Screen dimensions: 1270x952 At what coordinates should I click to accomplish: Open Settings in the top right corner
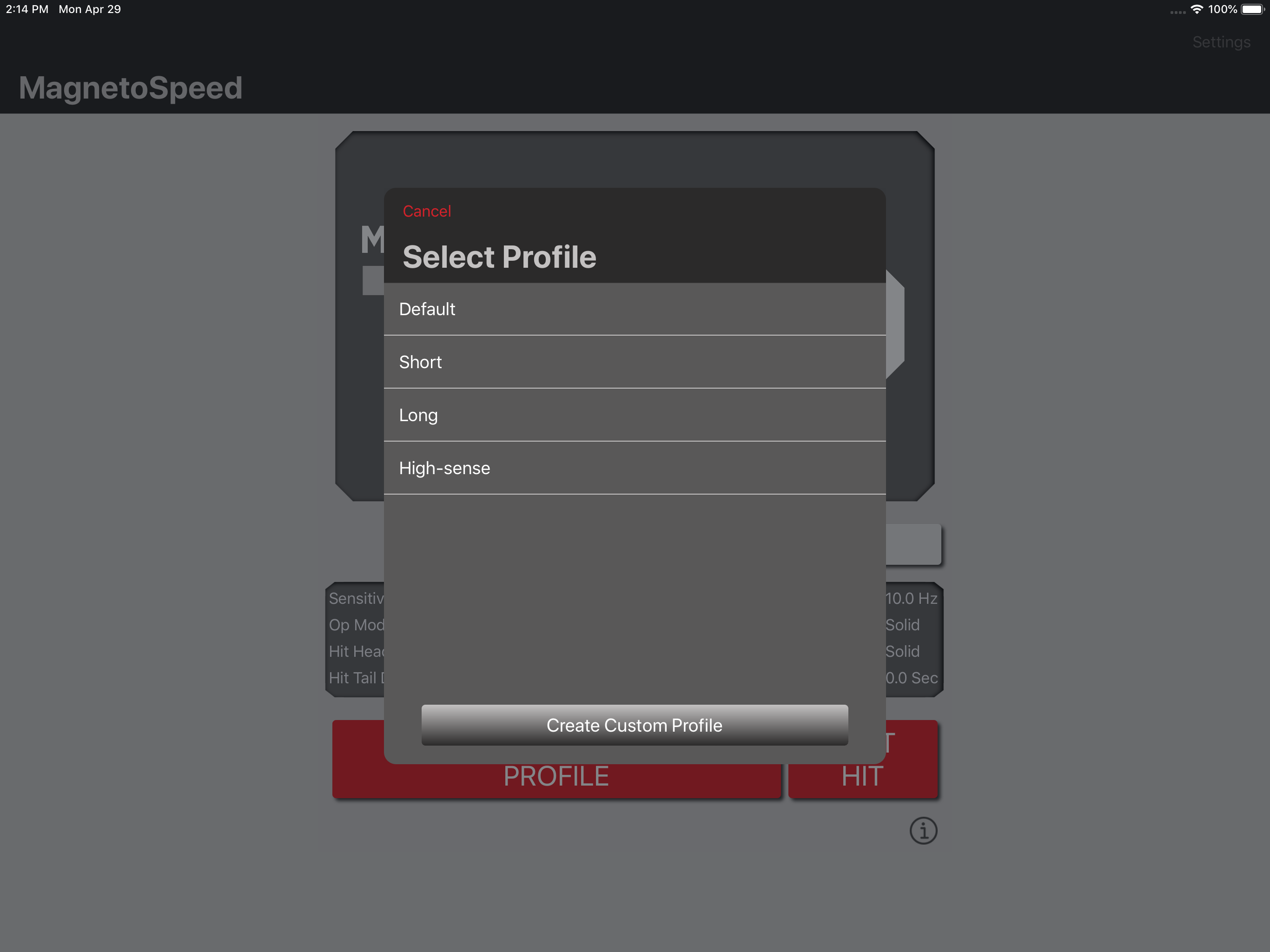[x=1221, y=42]
